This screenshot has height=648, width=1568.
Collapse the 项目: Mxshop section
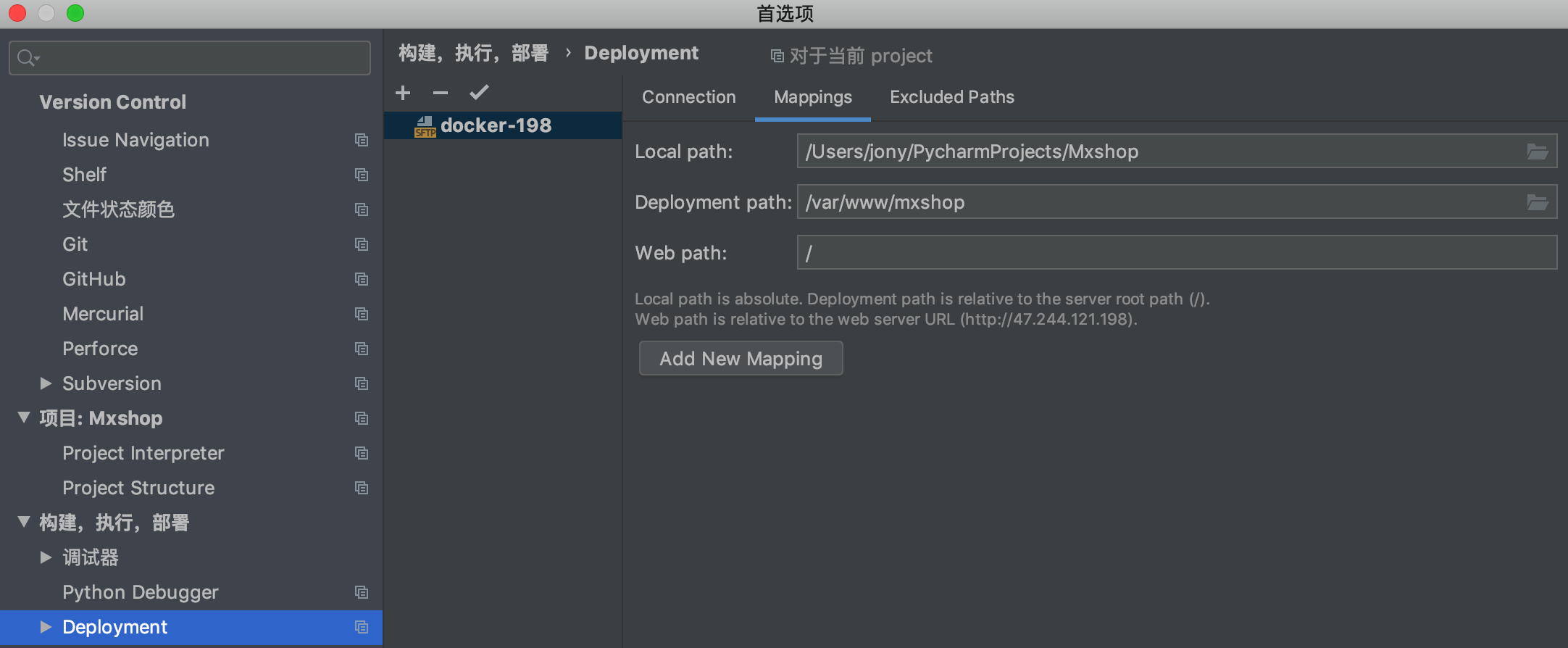24,418
